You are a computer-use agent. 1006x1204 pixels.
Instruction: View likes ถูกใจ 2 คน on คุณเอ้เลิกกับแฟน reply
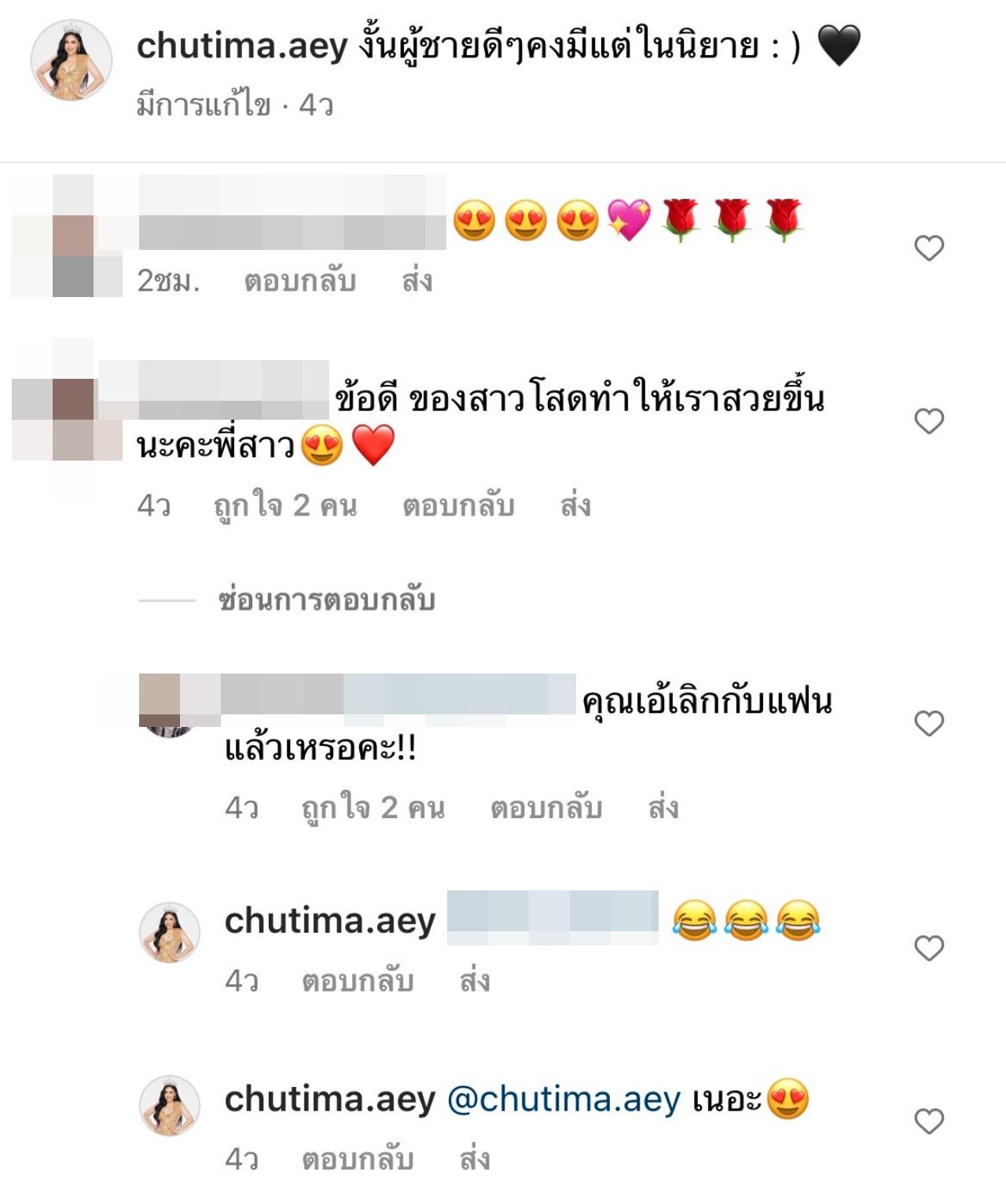tap(373, 808)
